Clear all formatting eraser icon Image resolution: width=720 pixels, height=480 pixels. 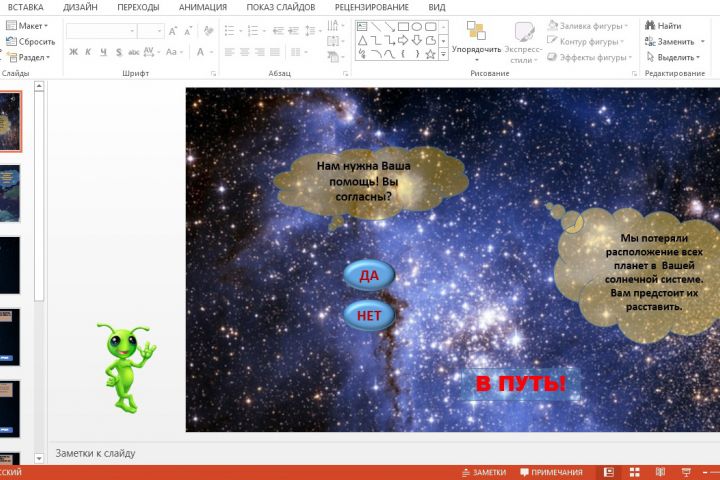(208, 31)
